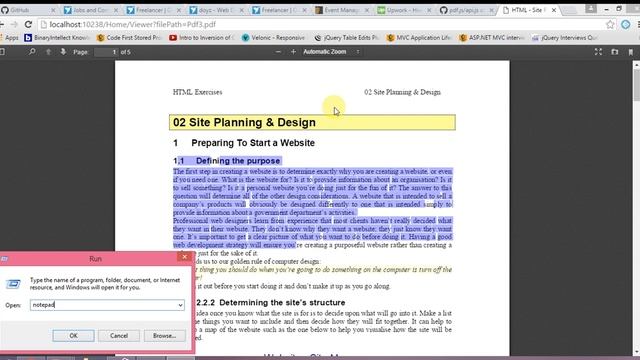The width and height of the screenshot is (640, 360).
Task: Go to next page arrow
Action: click(63, 52)
